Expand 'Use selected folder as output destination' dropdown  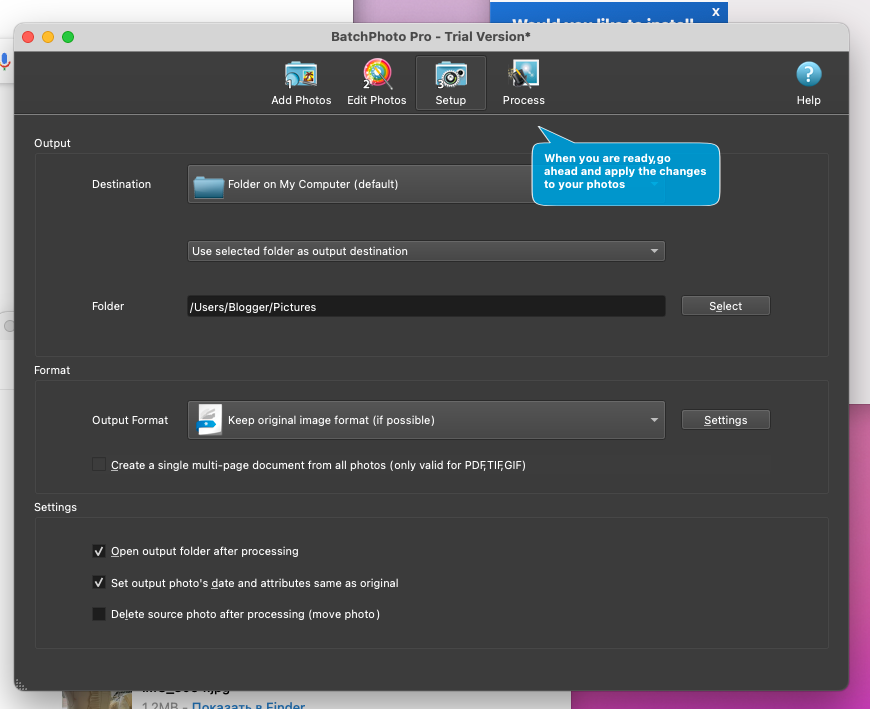click(426, 251)
